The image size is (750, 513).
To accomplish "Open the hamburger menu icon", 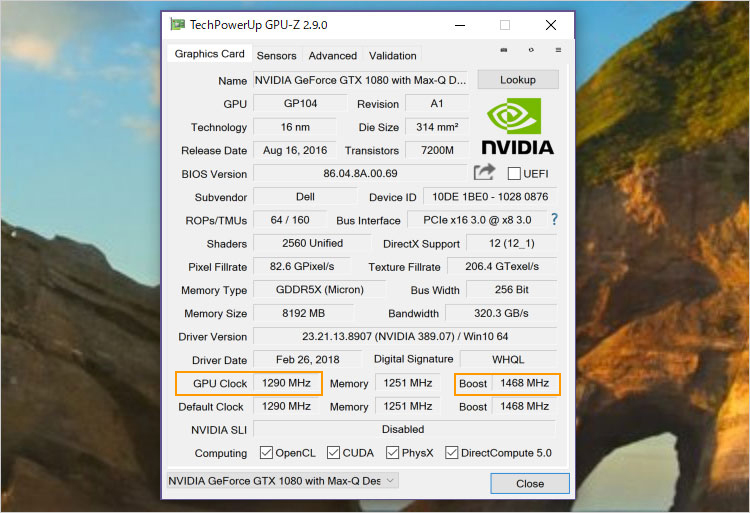I will coord(558,50).
